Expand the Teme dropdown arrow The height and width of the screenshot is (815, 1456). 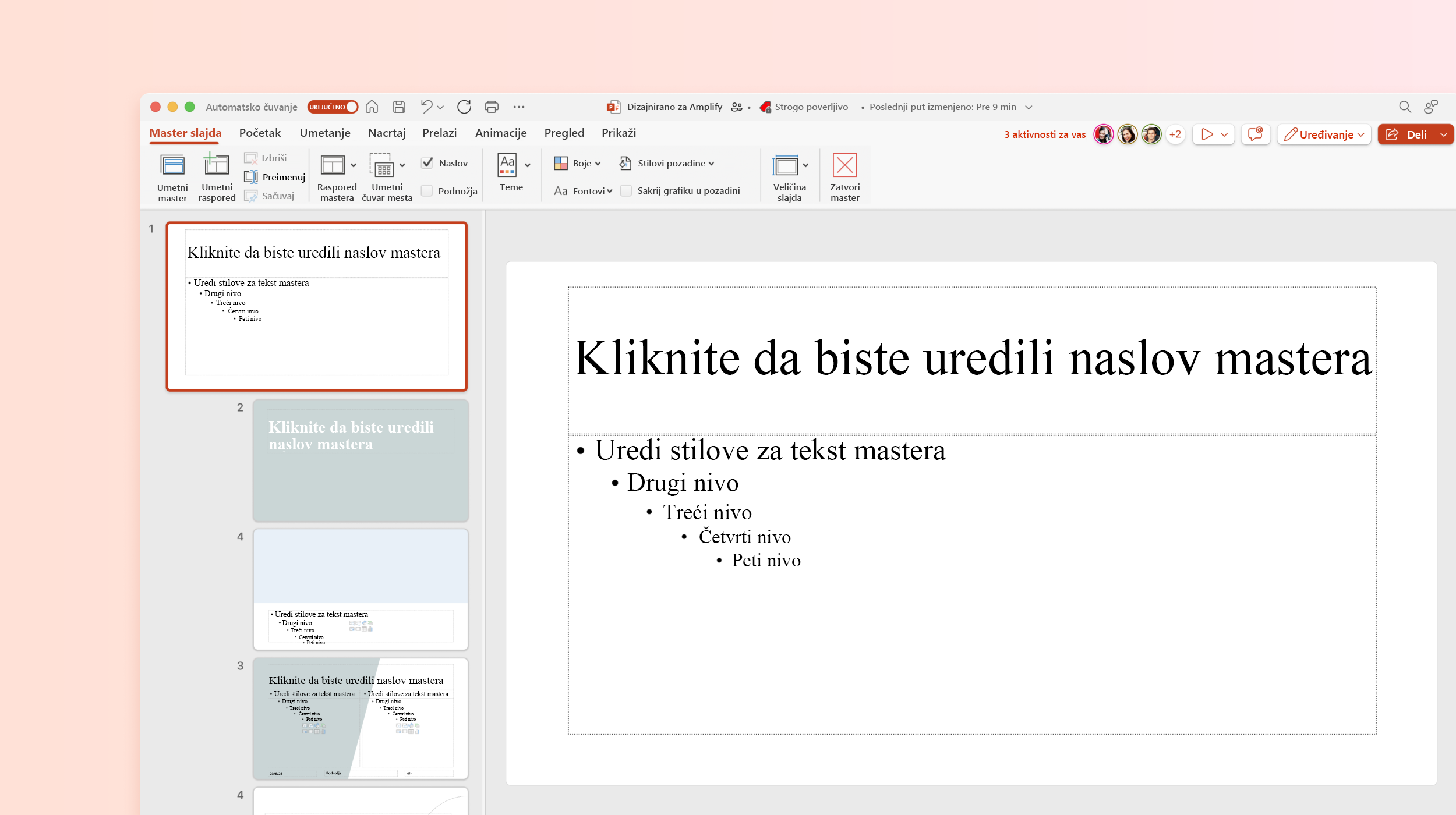(x=528, y=165)
